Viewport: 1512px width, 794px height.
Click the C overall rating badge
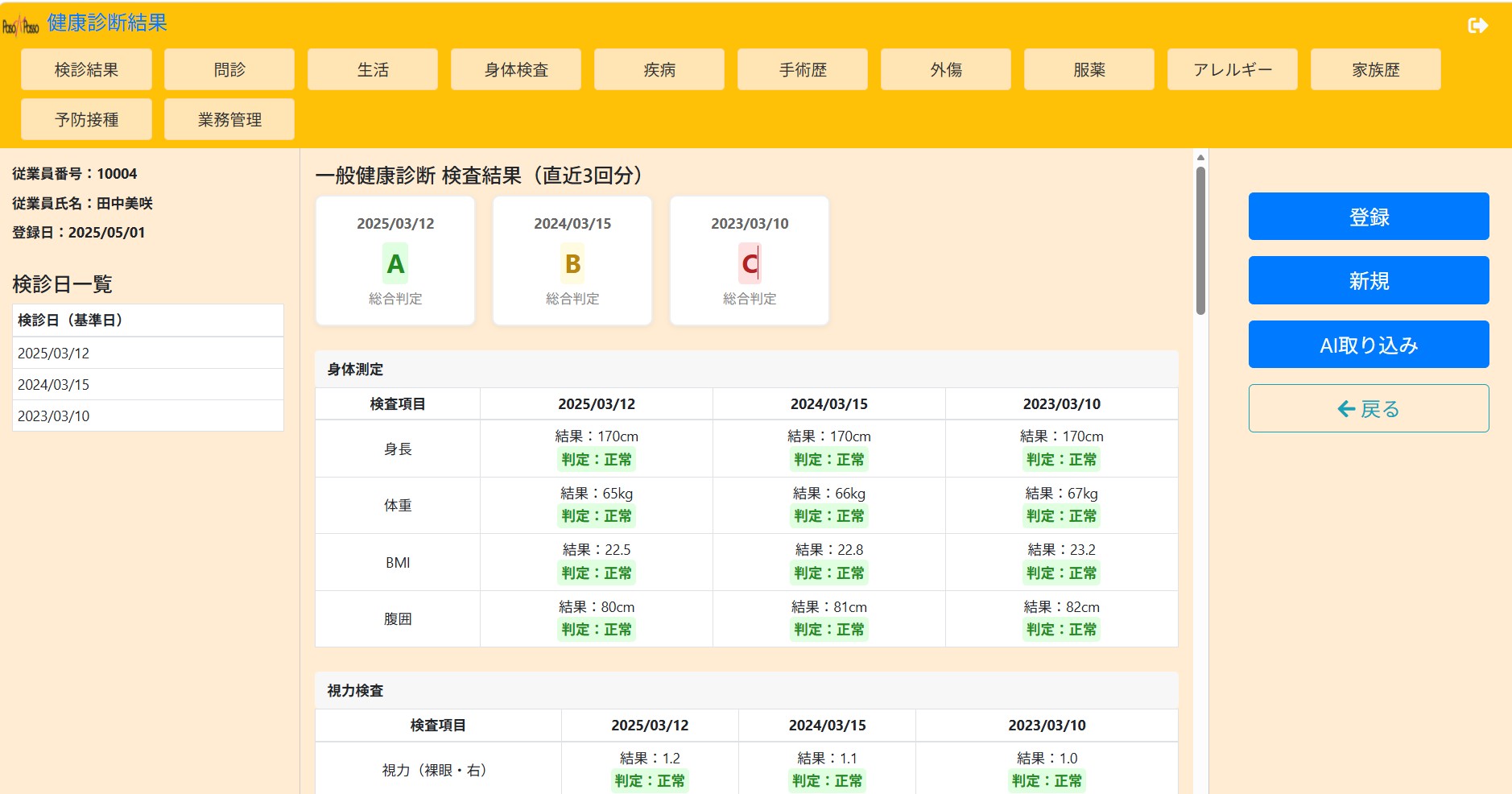click(750, 263)
